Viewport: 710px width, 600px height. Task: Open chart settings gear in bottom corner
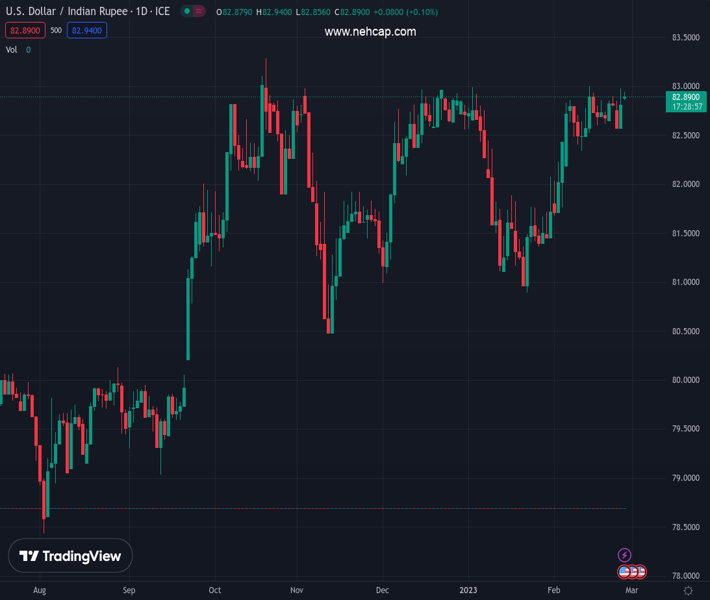click(688, 591)
